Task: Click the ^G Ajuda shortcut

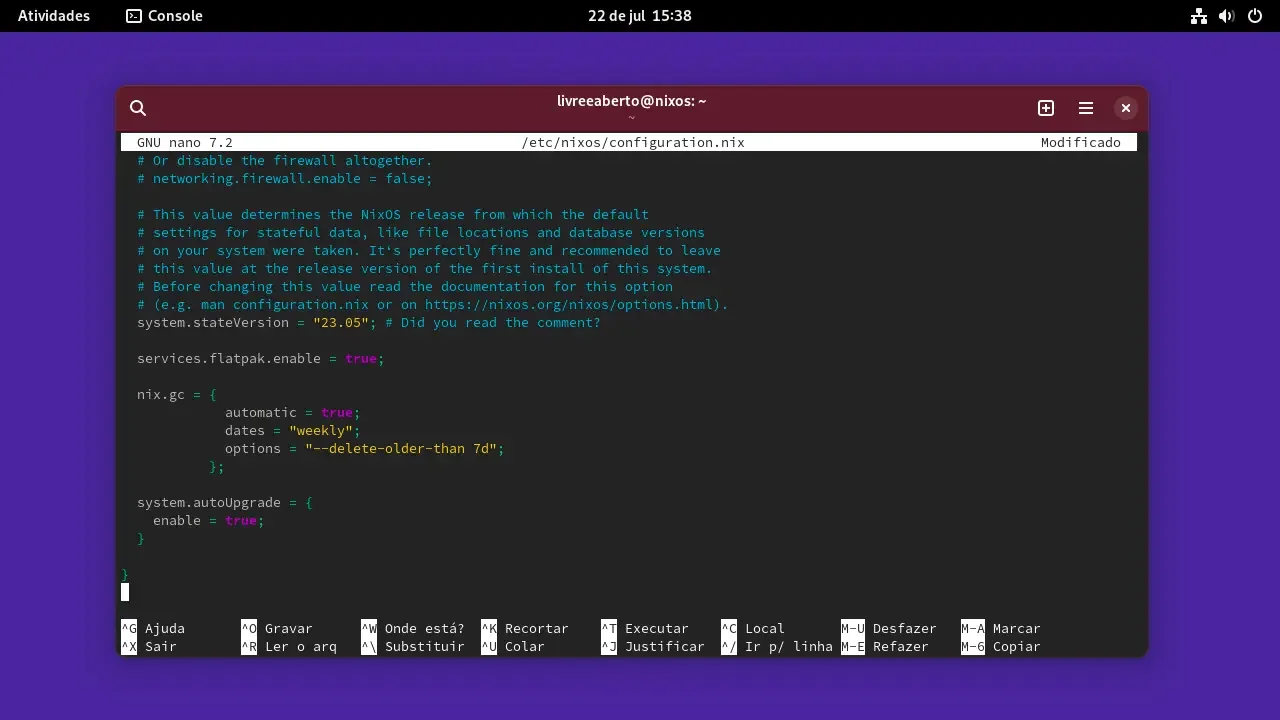Action: [x=153, y=629]
